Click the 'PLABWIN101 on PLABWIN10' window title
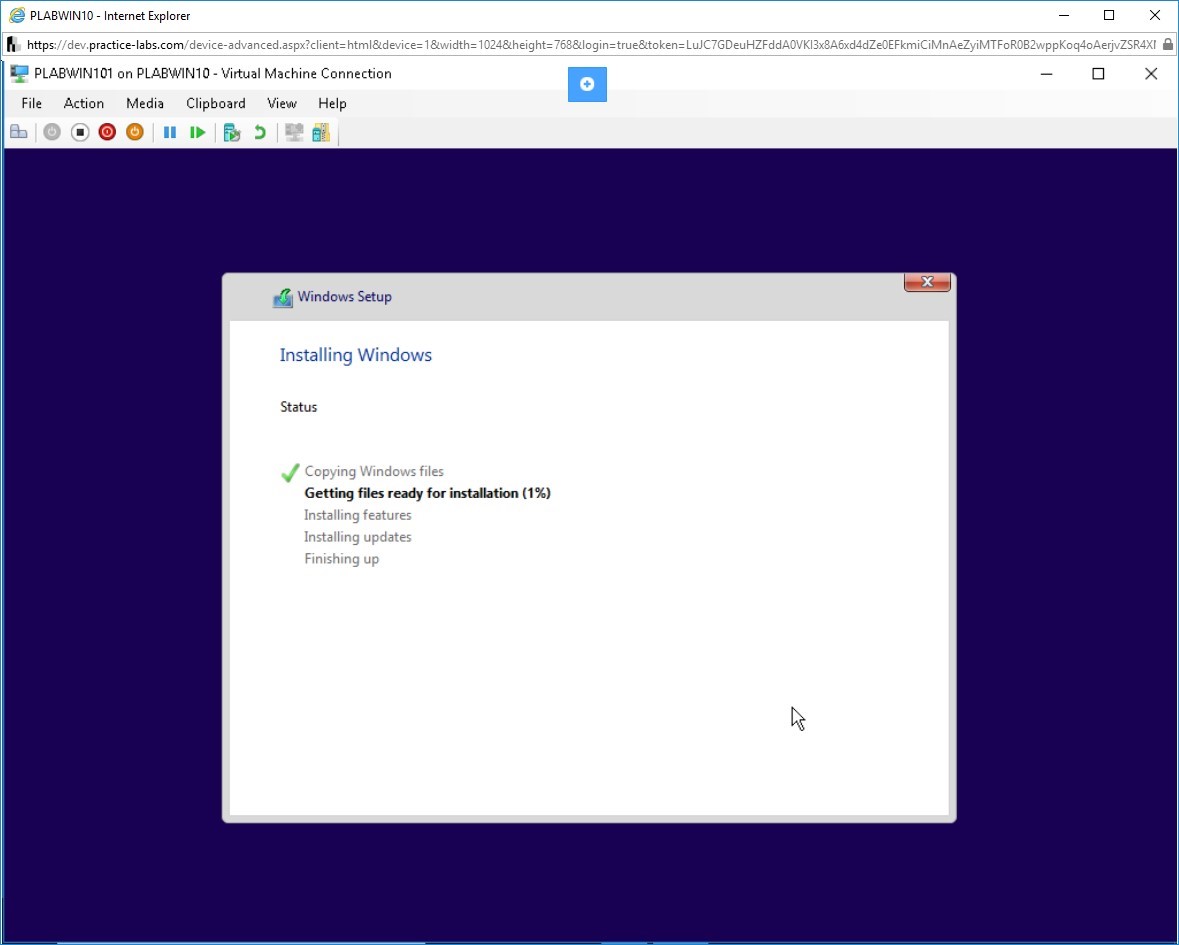This screenshot has width=1179, height=945. 213,74
